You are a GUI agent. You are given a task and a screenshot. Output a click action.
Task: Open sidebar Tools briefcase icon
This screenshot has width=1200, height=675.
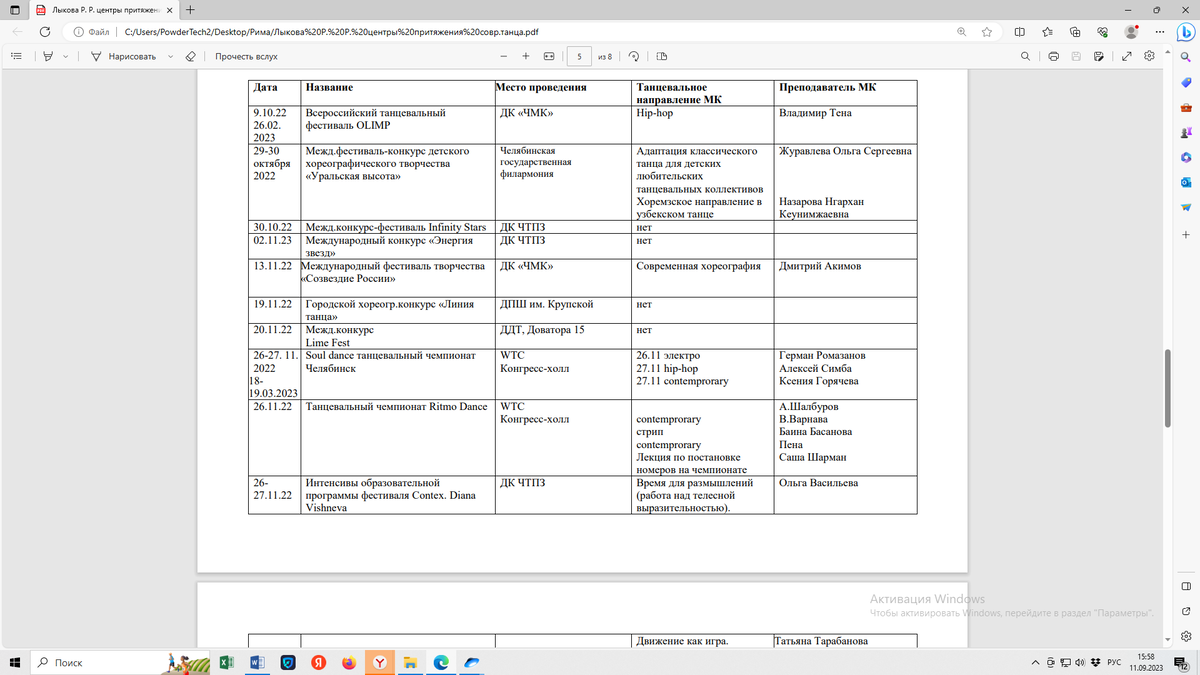pos(1185,108)
